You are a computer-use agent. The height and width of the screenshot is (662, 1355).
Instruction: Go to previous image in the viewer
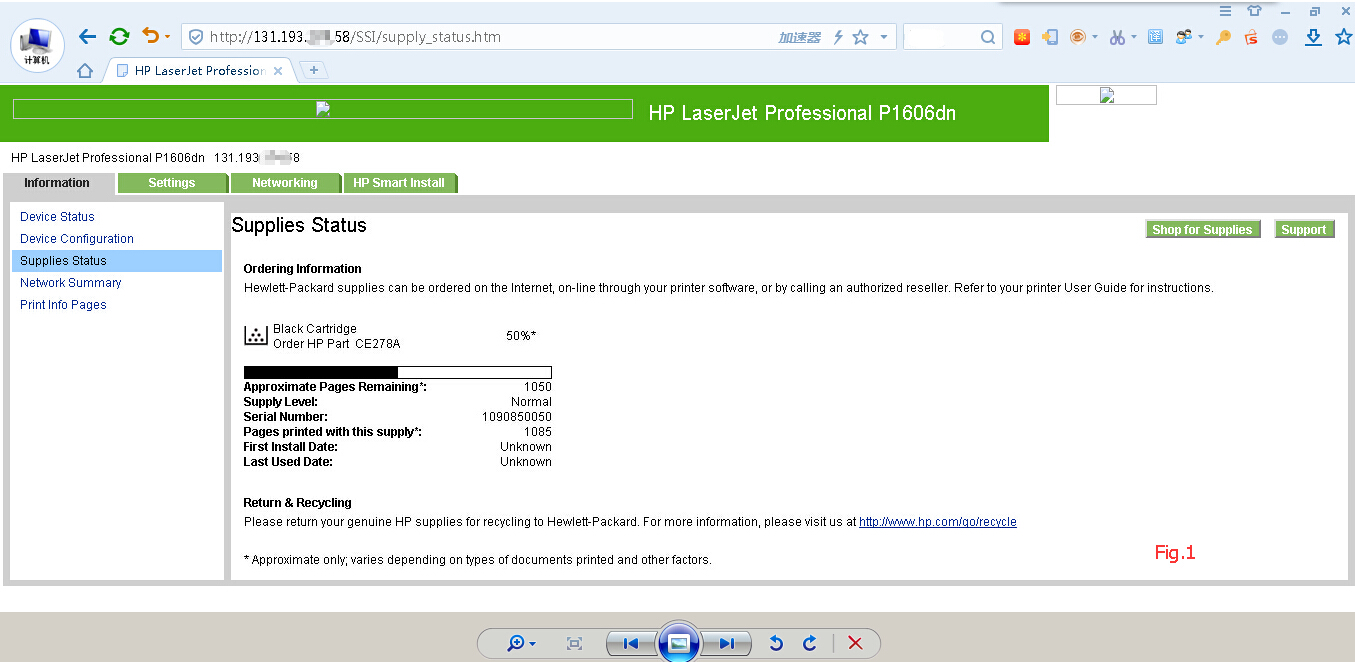tap(630, 643)
